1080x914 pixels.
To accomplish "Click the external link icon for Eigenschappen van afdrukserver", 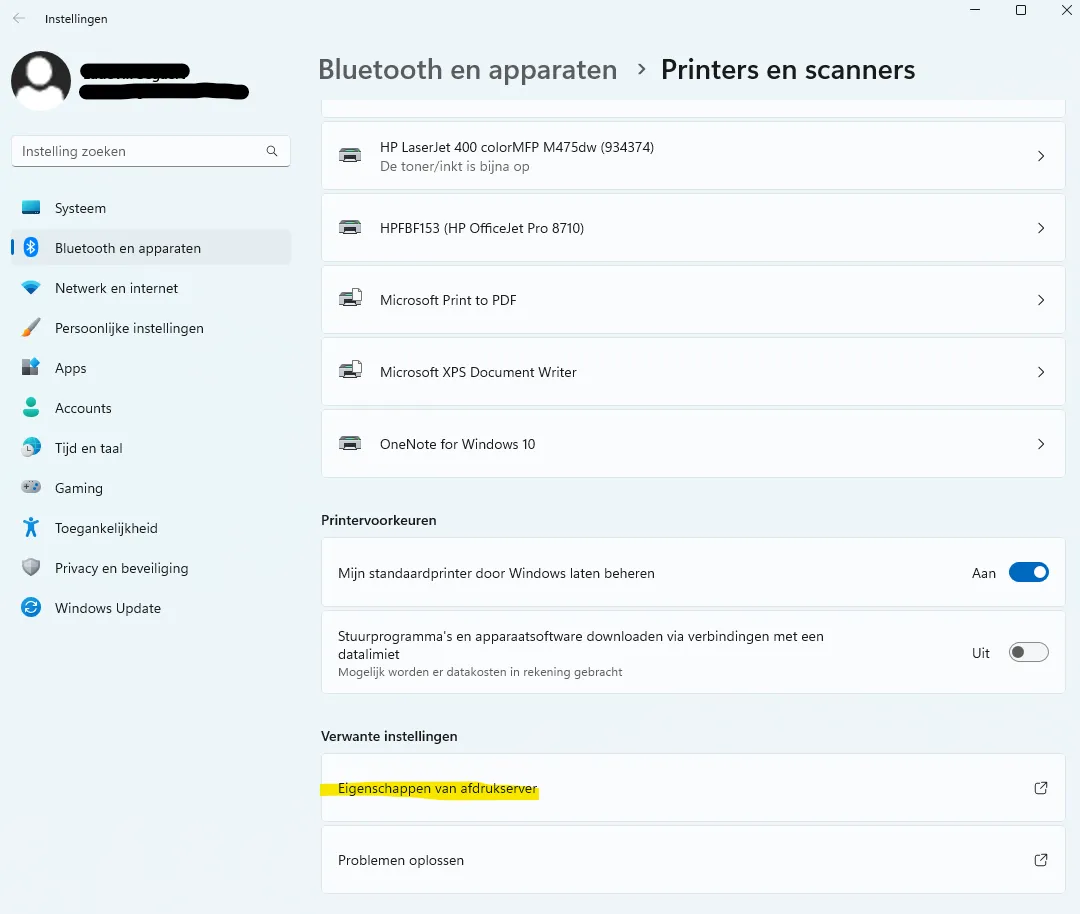I will pos(1041,788).
